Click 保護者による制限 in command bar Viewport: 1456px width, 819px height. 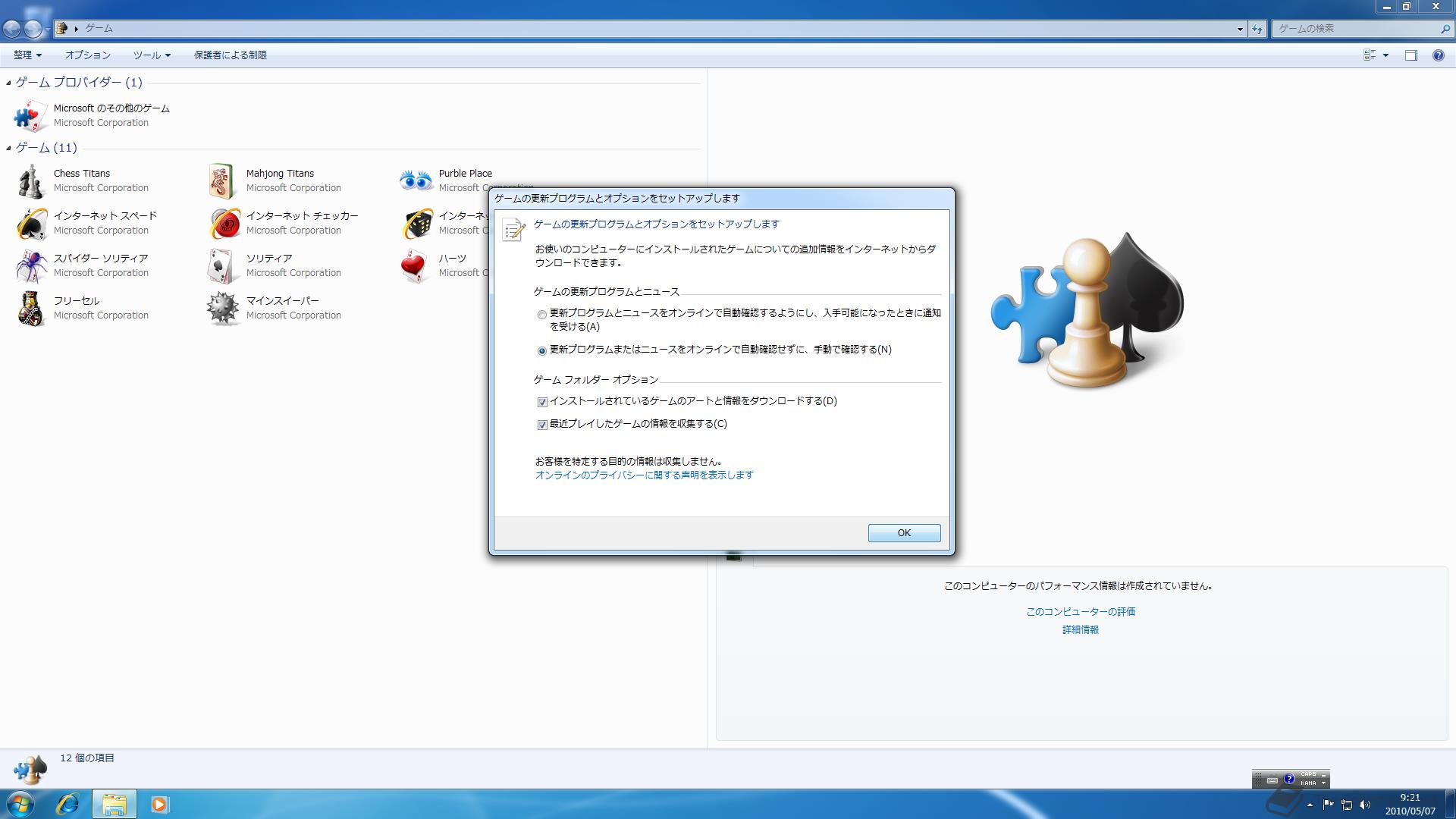(x=230, y=55)
